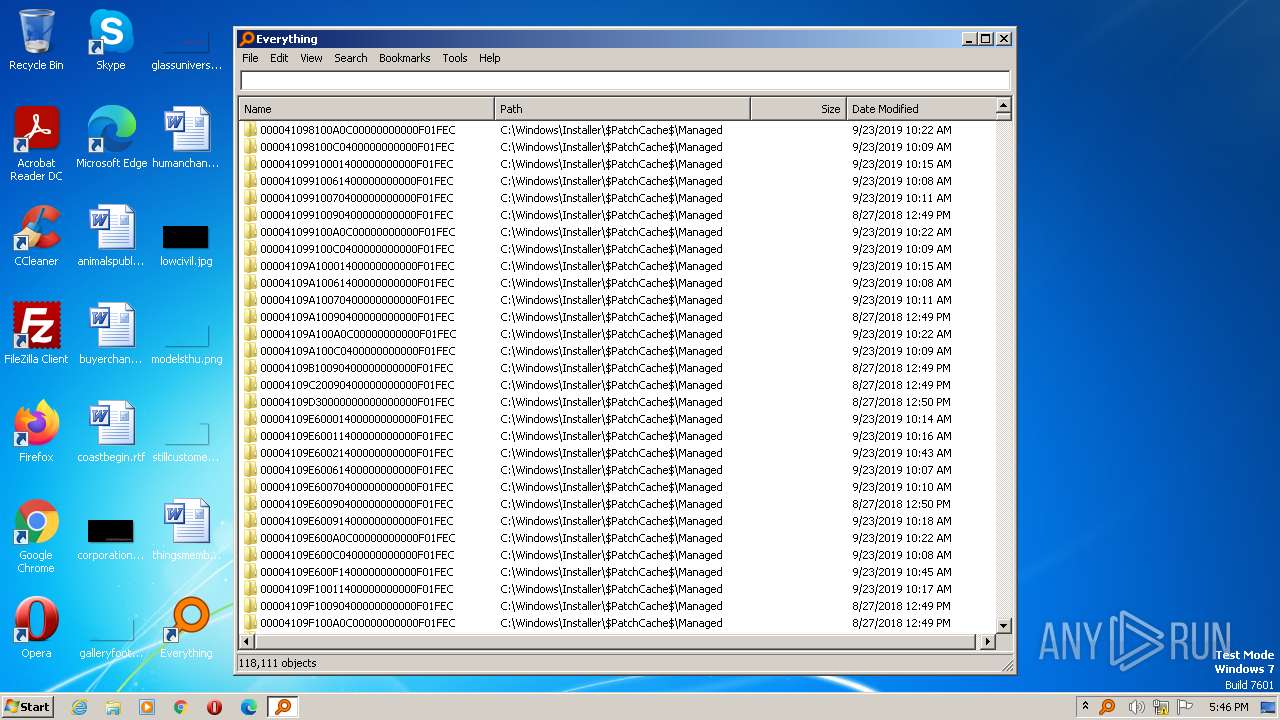
Task: Open the Tools menu
Action: click(455, 58)
